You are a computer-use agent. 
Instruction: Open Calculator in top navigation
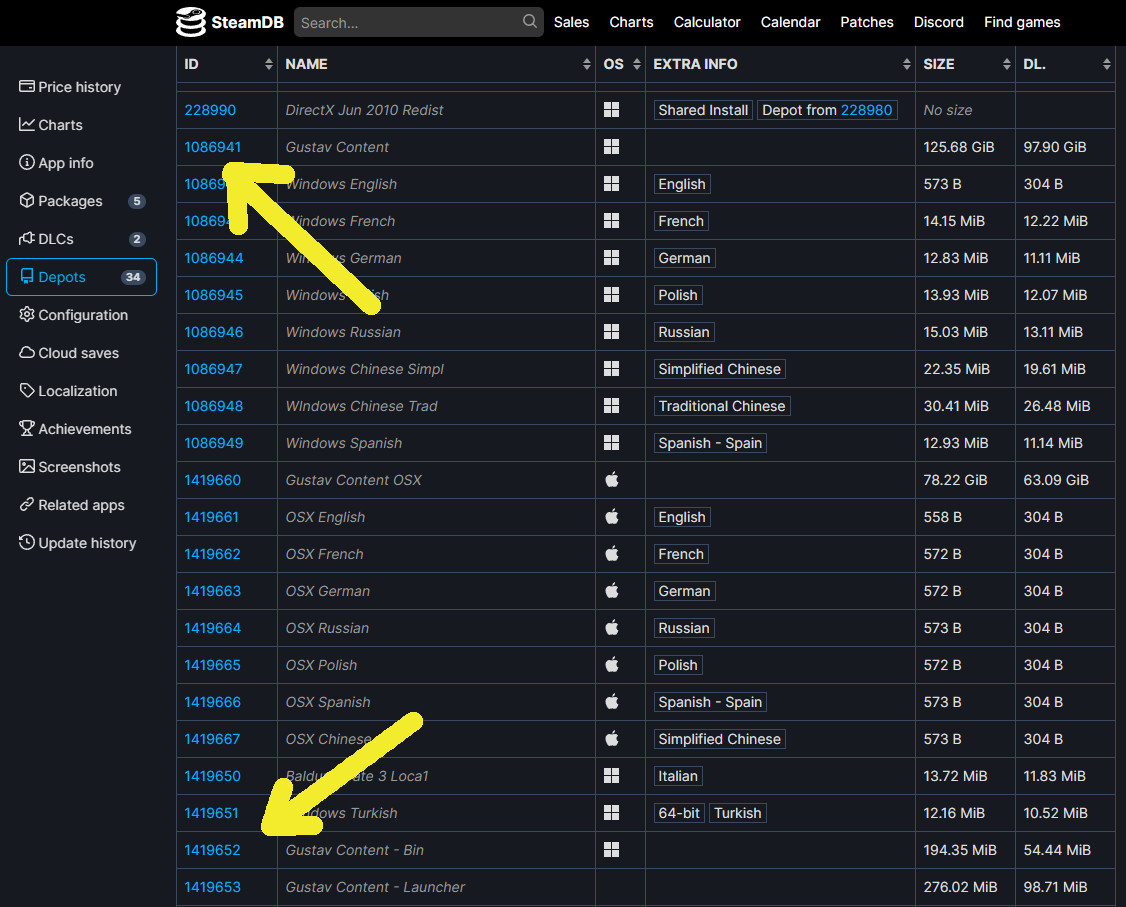(x=707, y=22)
